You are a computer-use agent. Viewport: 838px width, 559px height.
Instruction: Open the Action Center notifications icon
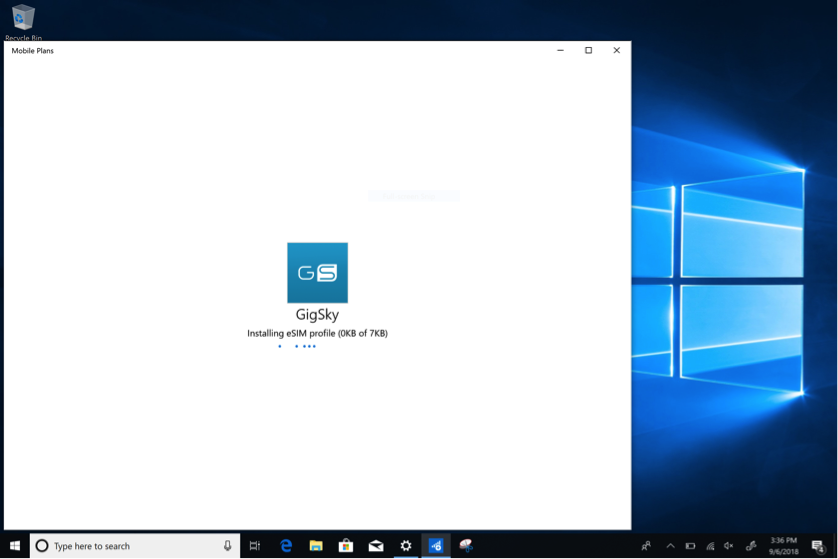(x=818, y=546)
